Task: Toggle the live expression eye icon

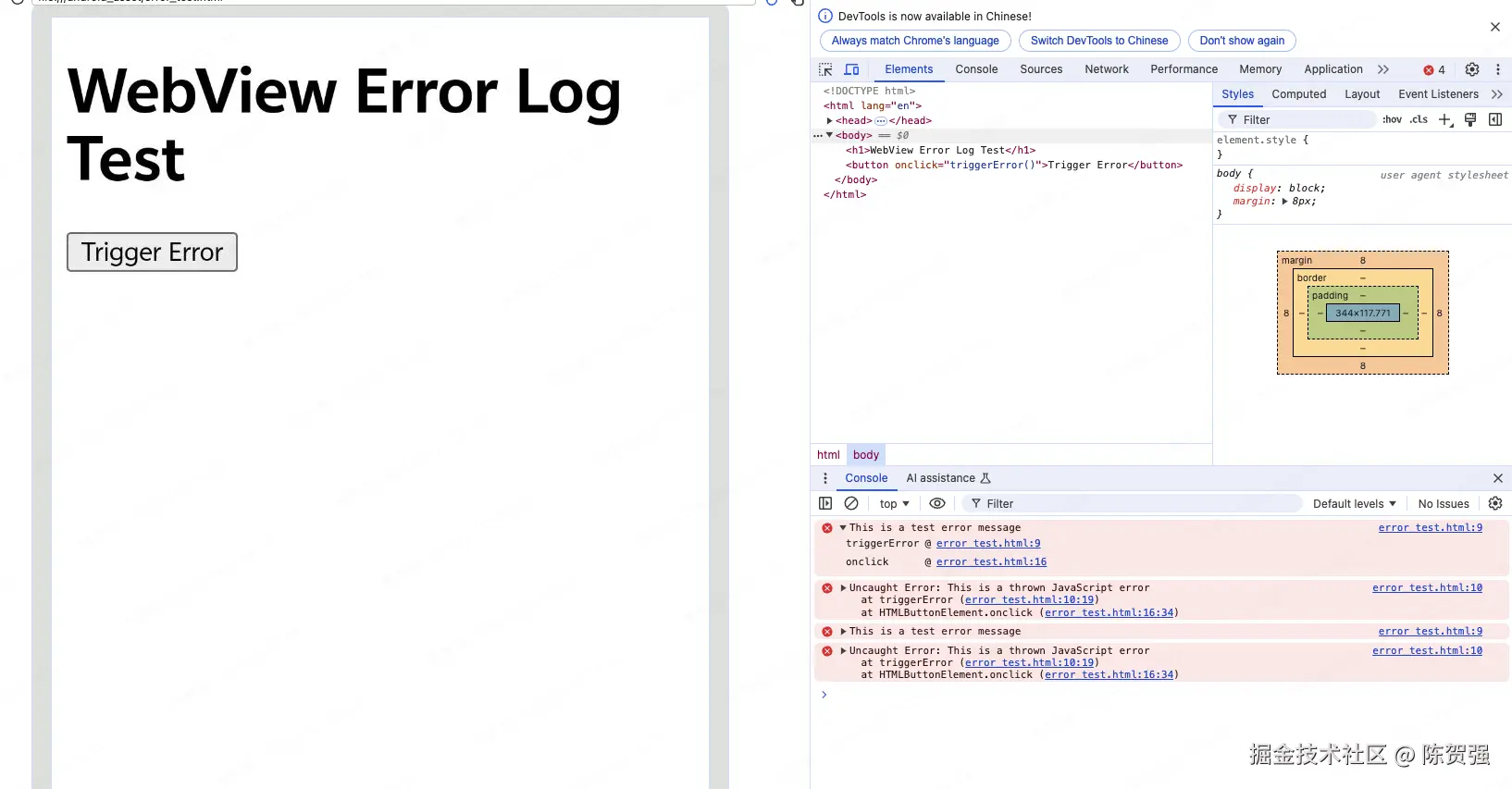Action: point(937,503)
